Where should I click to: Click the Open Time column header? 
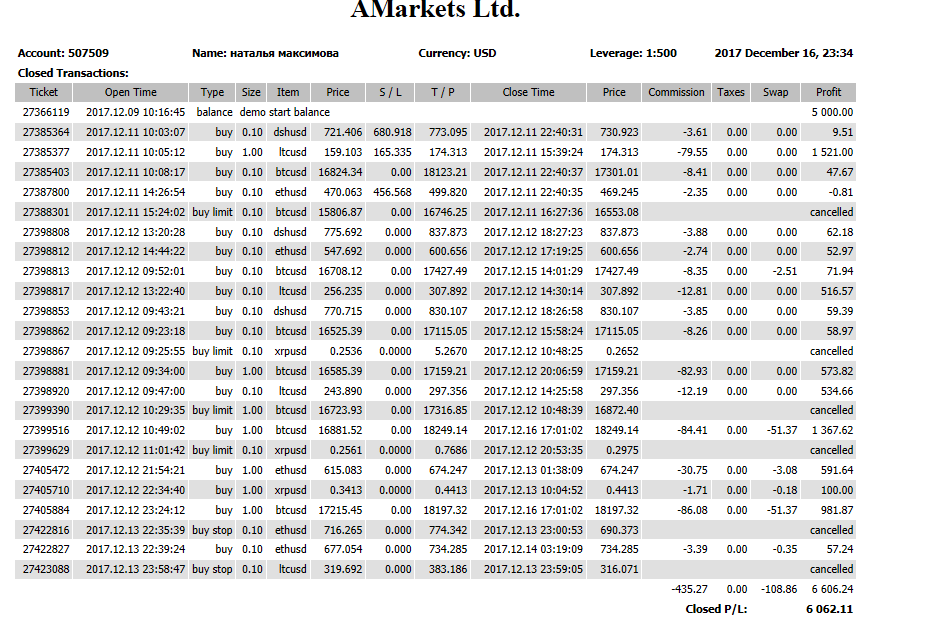point(130,92)
